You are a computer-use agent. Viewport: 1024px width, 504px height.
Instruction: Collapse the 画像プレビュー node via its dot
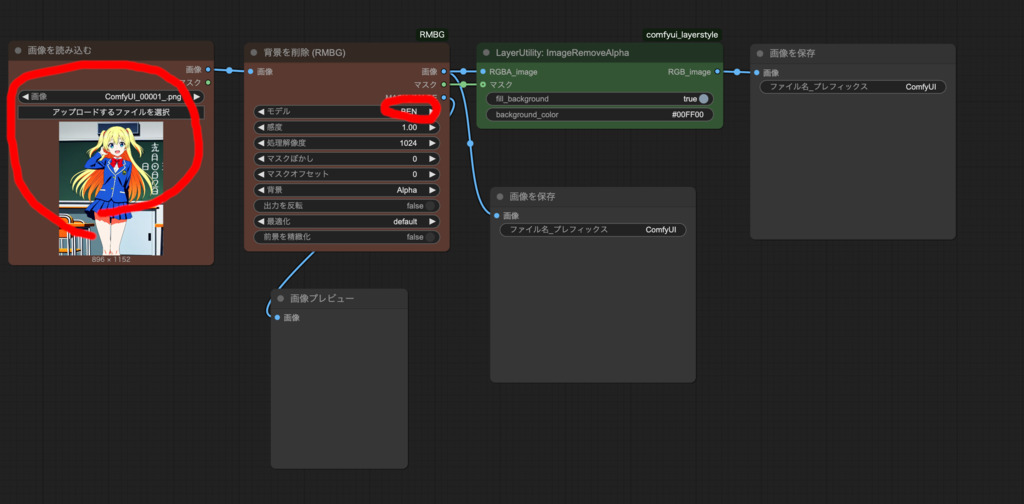[x=281, y=298]
